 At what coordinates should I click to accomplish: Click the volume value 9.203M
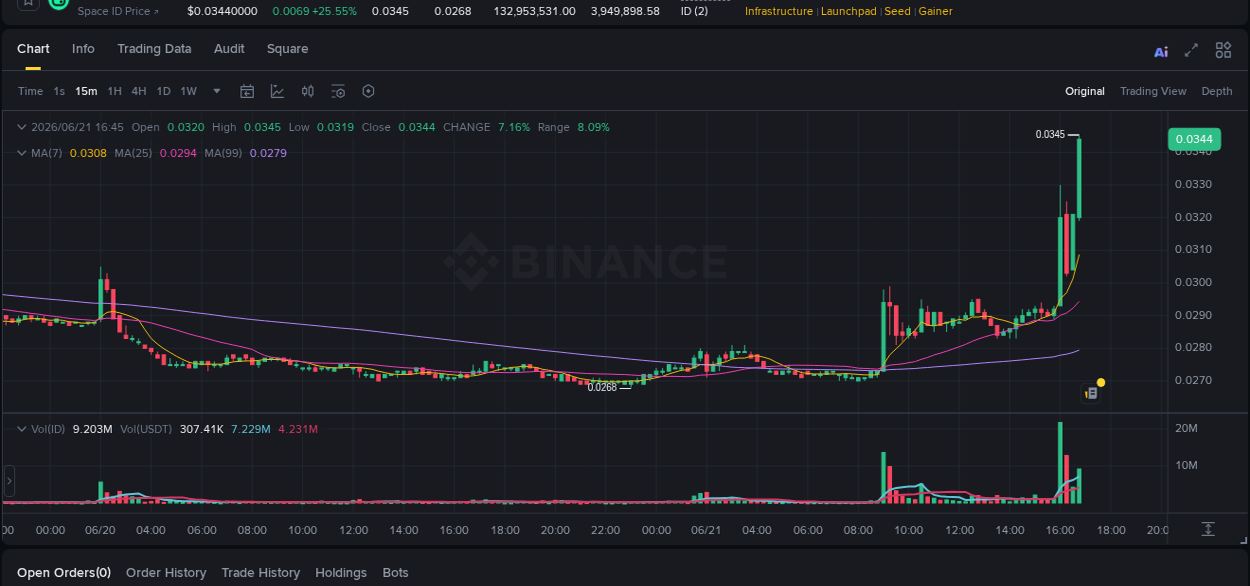[92, 429]
